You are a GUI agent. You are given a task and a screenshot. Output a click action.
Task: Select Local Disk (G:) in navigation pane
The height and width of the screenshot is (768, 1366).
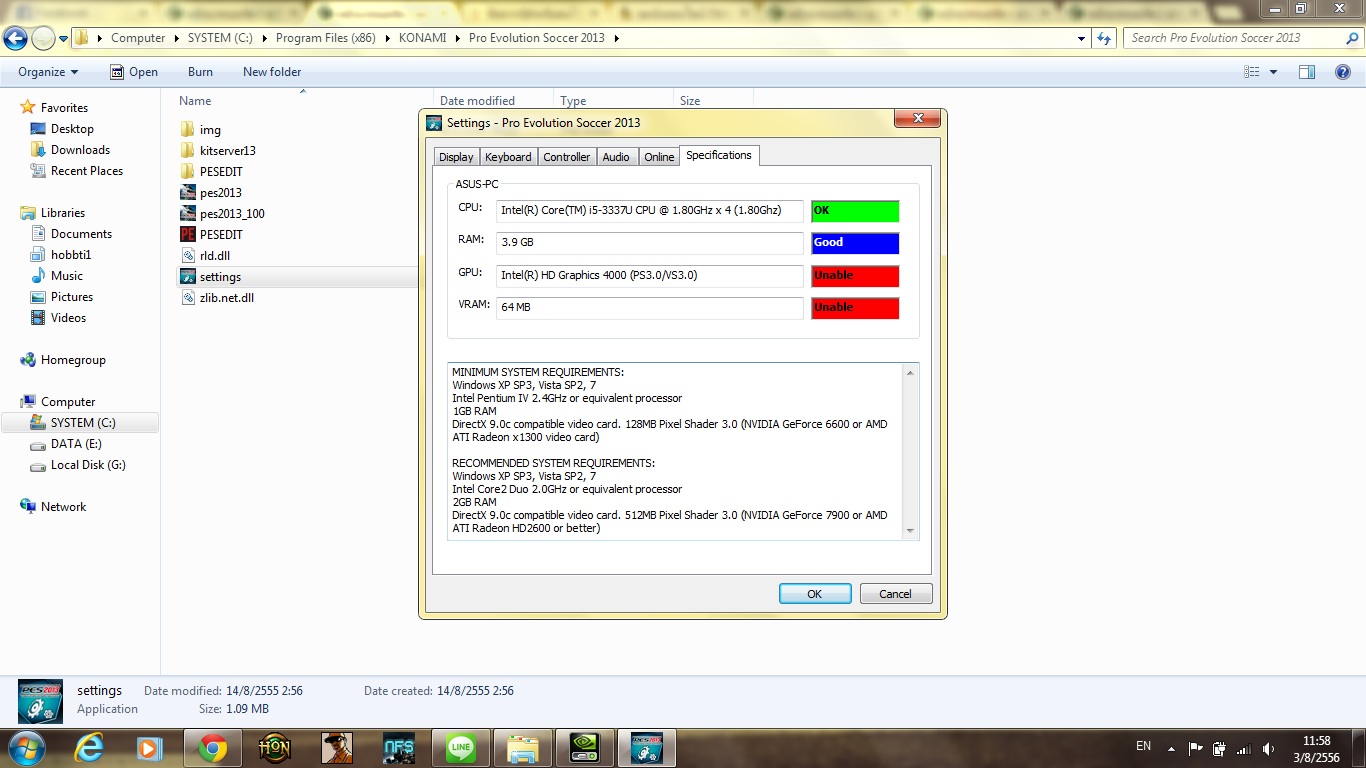pos(88,465)
